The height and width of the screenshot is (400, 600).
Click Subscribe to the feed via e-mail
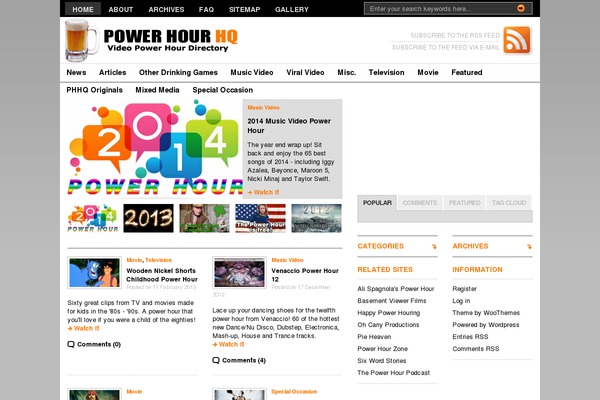tap(445, 47)
